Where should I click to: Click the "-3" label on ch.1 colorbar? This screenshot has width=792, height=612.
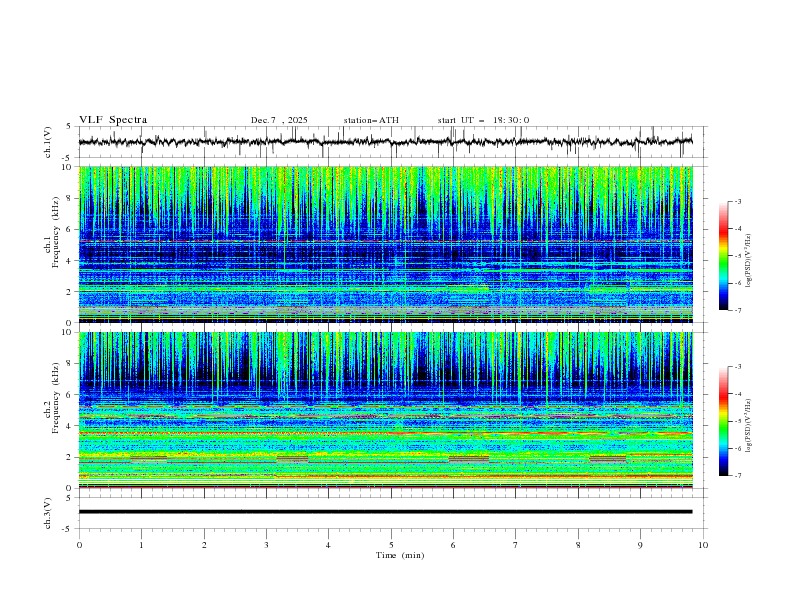738,201
